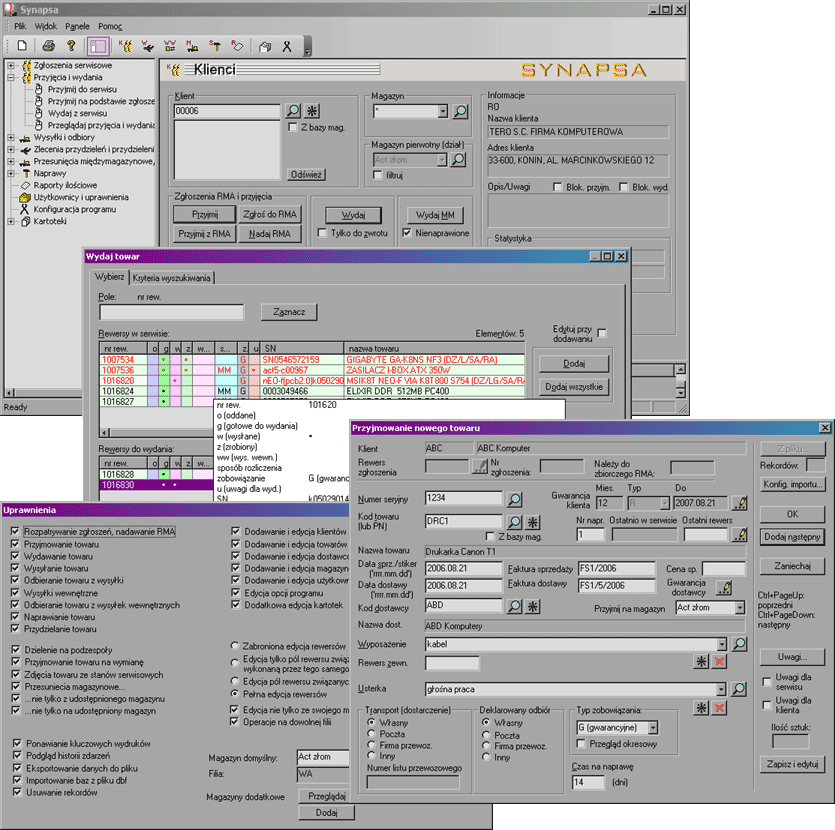Click the yellow question mark help icon
This screenshot has width=835, height=830.
coord(71,46)
